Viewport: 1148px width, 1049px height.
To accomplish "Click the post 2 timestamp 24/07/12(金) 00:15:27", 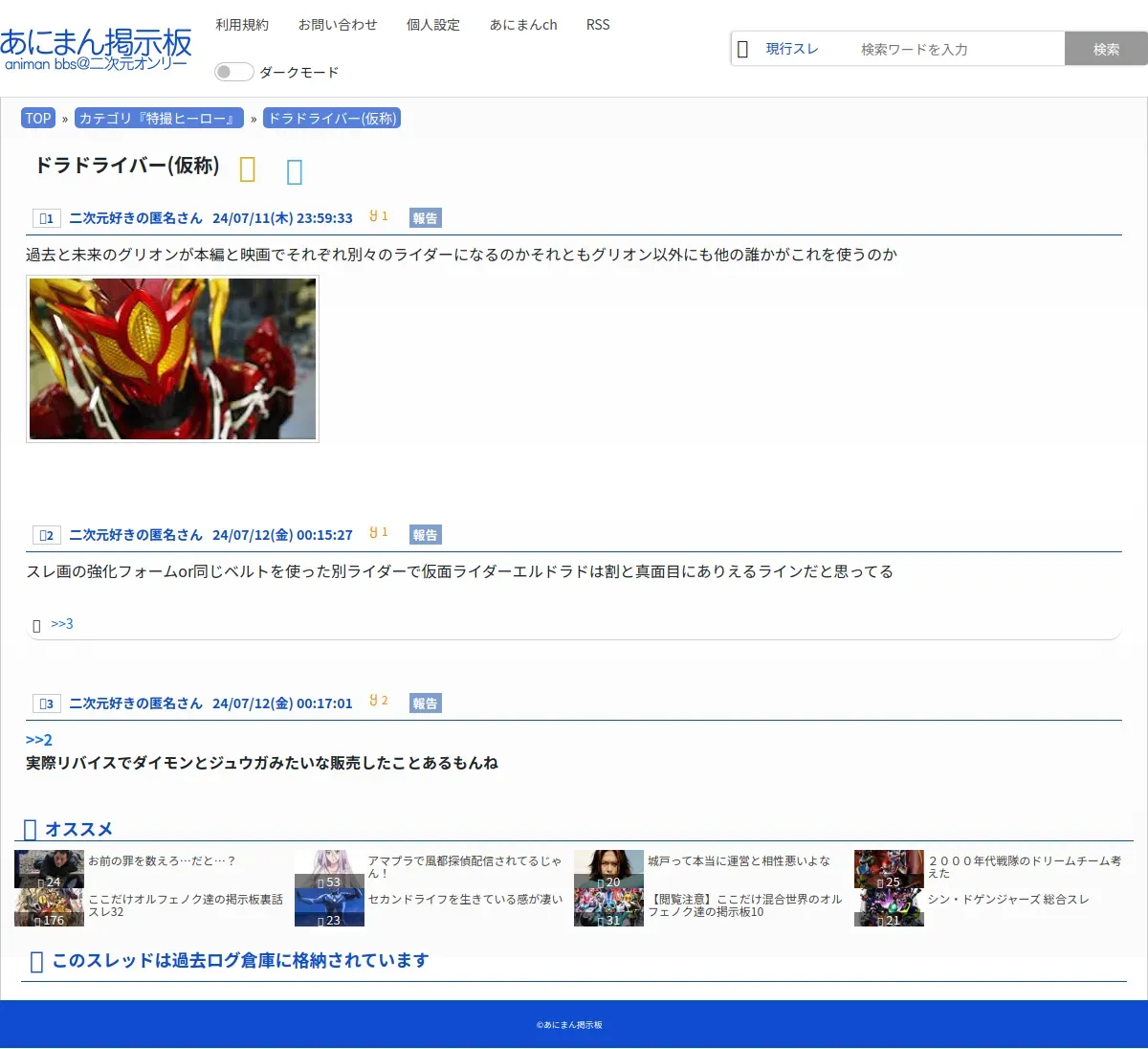I will click(282, 535).
